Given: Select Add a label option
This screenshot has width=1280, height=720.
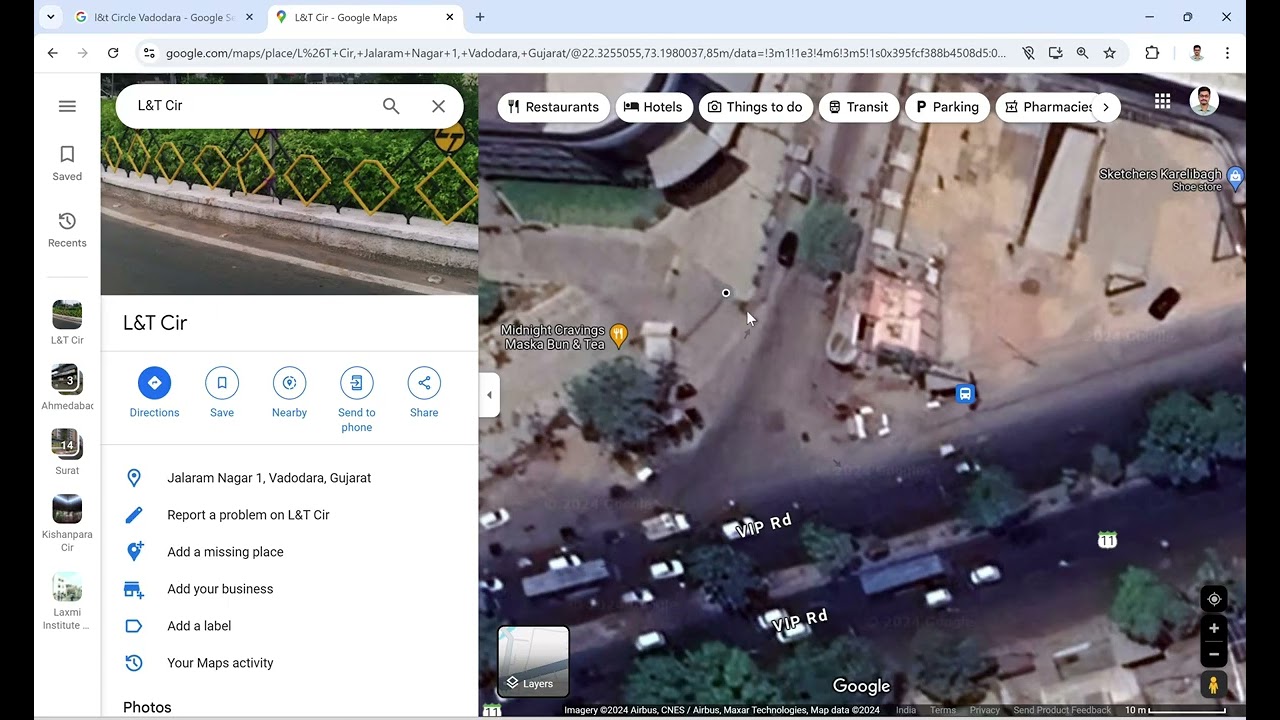Looking at the screenshot, I should (289, 626).
